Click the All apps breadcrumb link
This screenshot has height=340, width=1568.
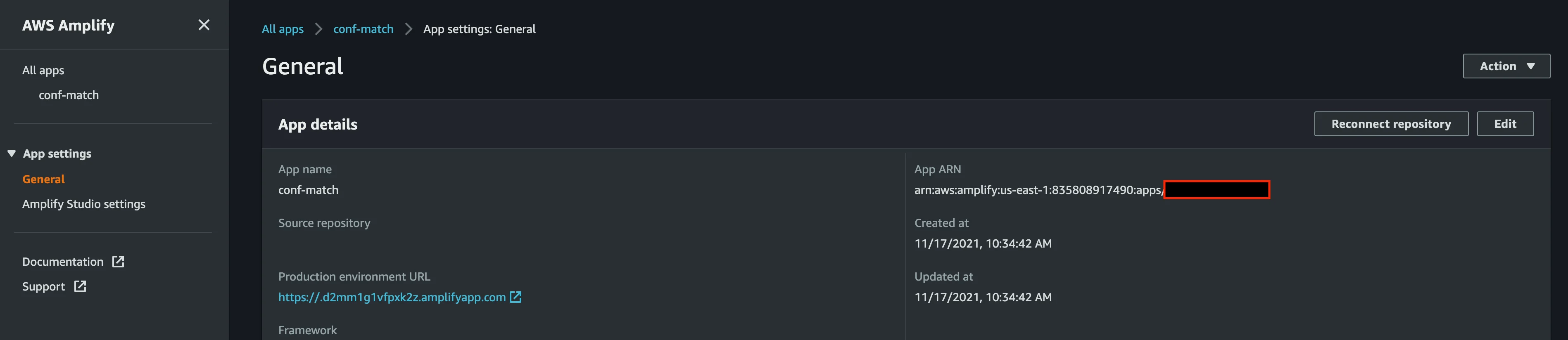[283, 29]
